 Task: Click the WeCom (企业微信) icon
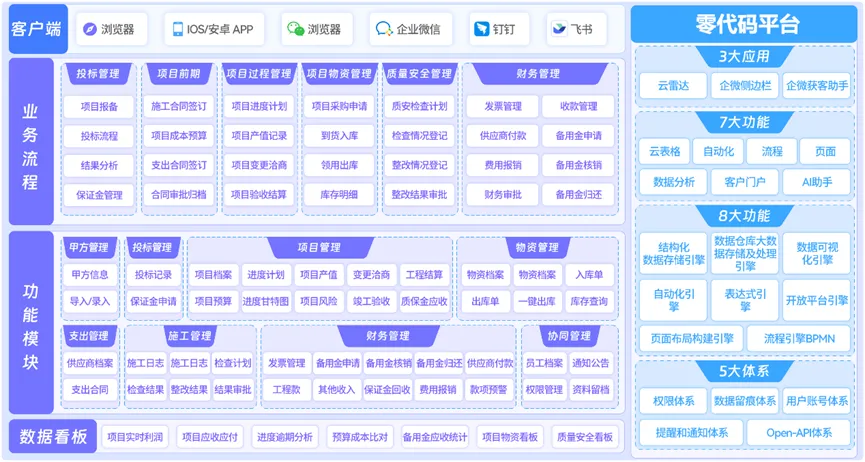pos(383,29)
